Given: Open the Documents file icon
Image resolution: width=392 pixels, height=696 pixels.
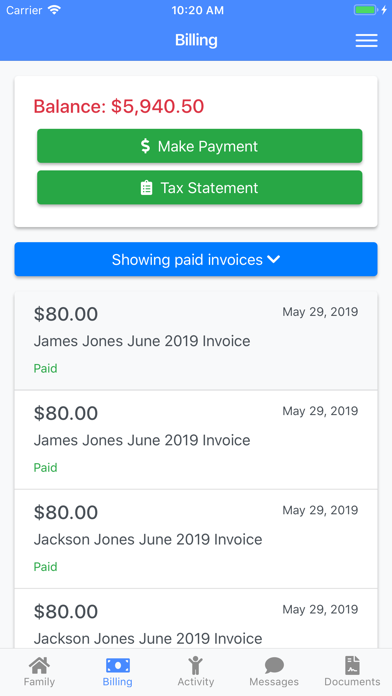Looking at the screenshot, I should coord(352,666).
